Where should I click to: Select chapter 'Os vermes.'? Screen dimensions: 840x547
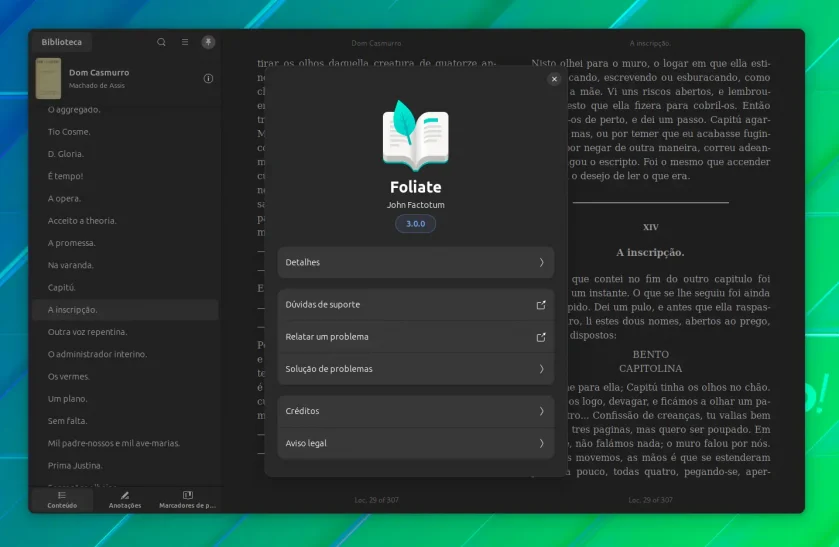[125, 376]
